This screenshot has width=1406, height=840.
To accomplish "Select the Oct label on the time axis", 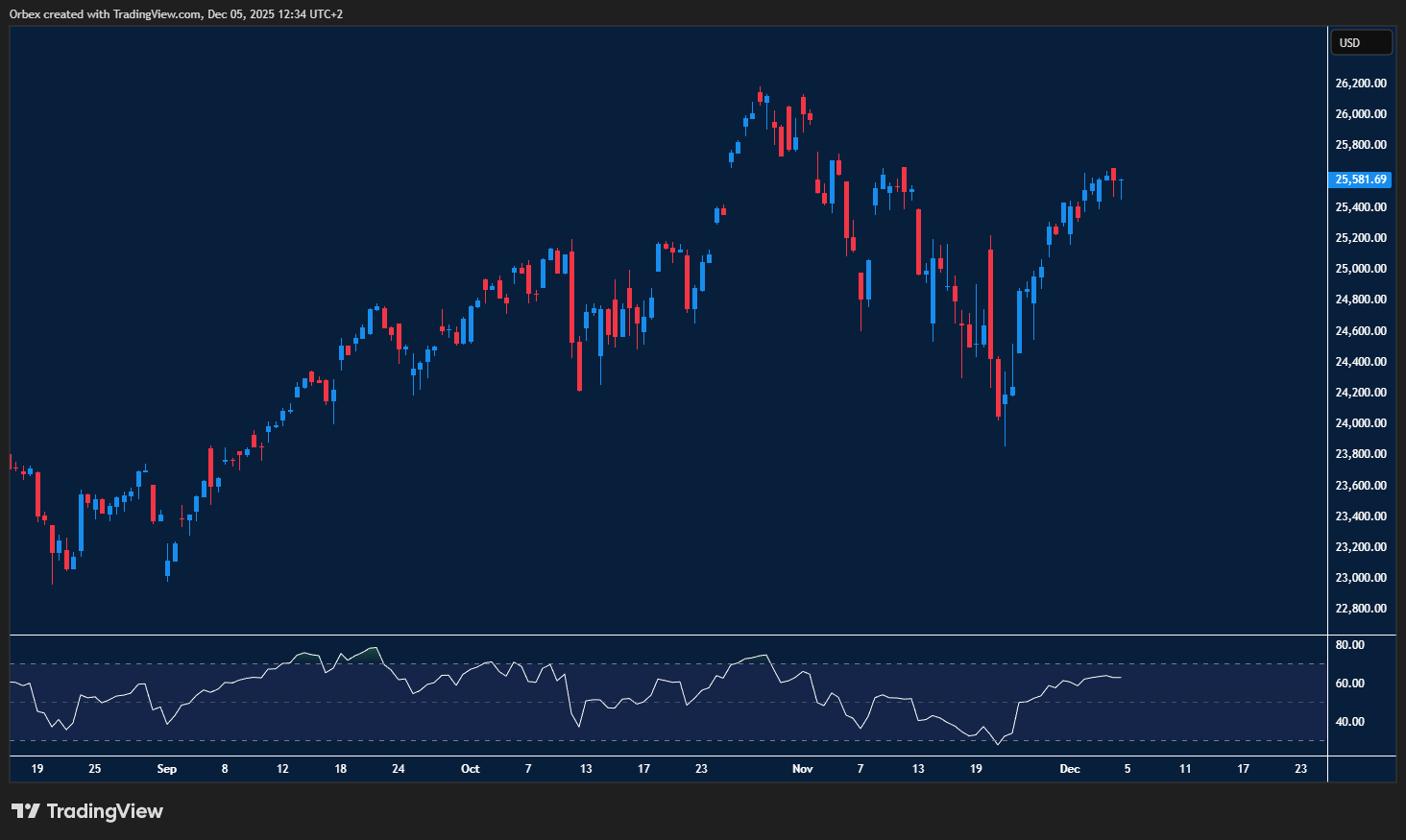I will point(470,769).
